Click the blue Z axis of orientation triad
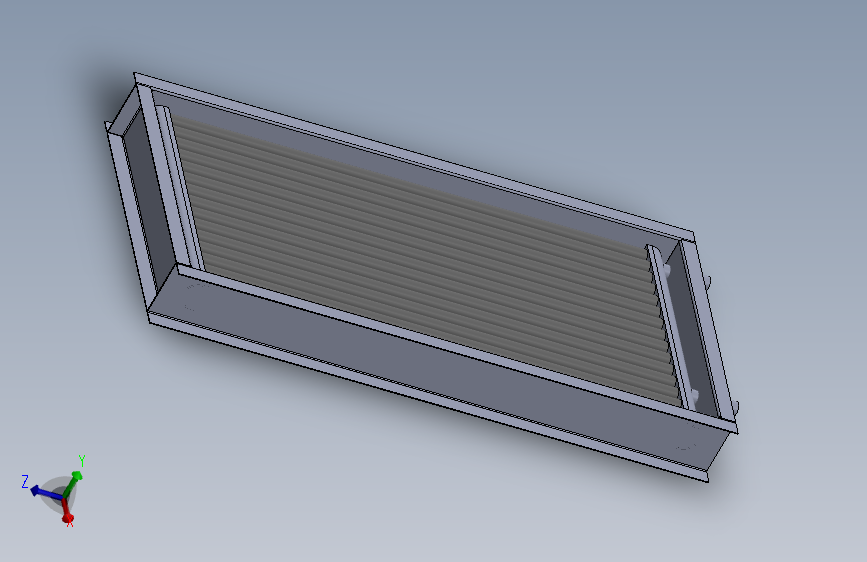Viewport: 867px width, 562px height. pos(46,493)
